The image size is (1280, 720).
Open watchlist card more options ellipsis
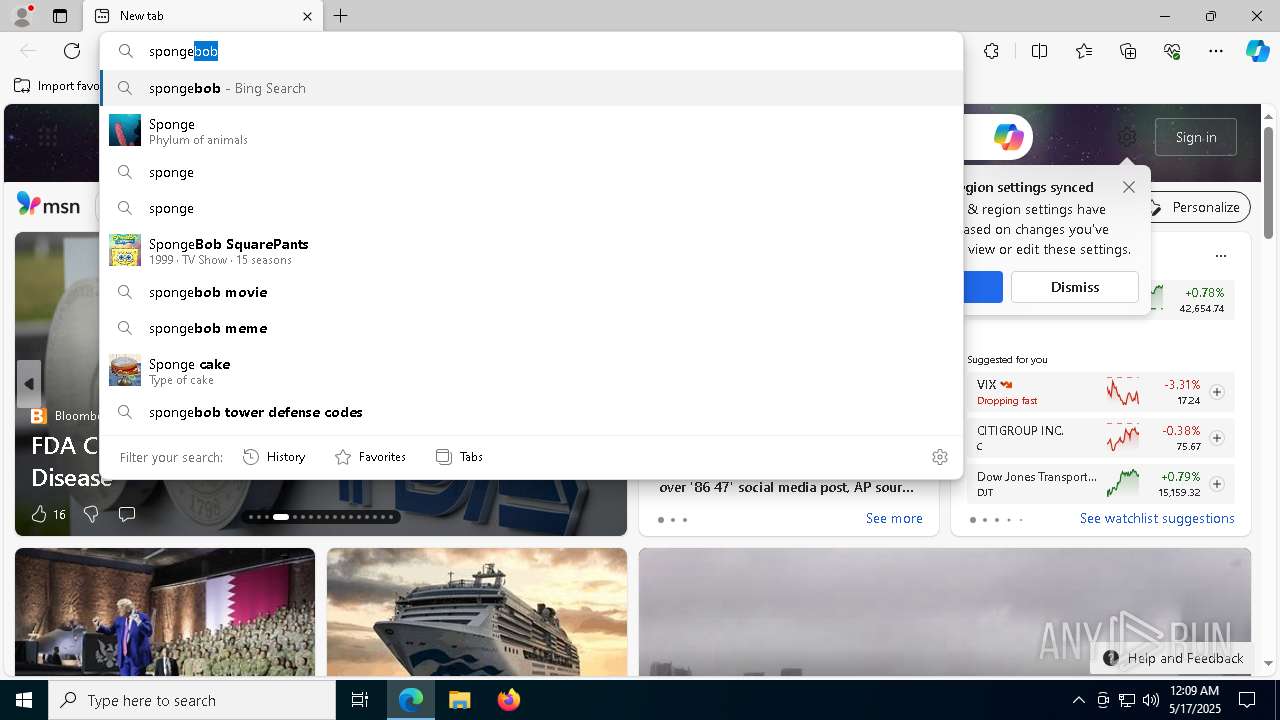[x=1220, y=256]
